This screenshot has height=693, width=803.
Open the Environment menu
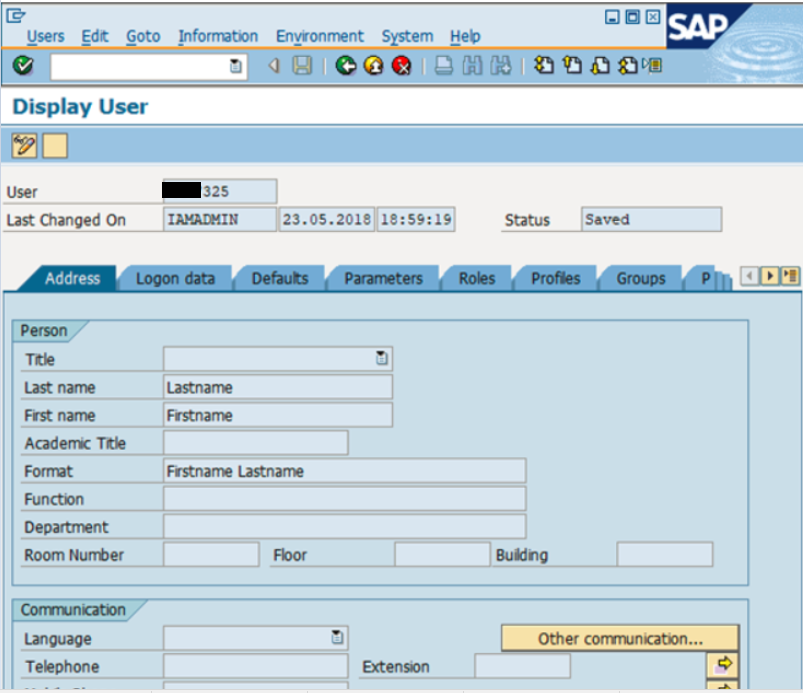coord(320,36)
